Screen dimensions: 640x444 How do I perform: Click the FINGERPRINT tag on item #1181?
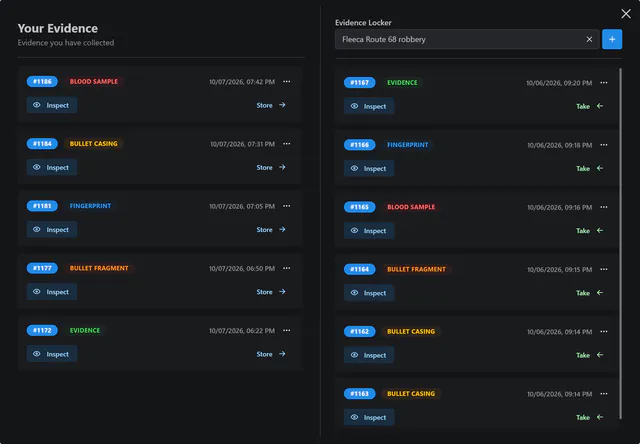[x=90, y=206]
